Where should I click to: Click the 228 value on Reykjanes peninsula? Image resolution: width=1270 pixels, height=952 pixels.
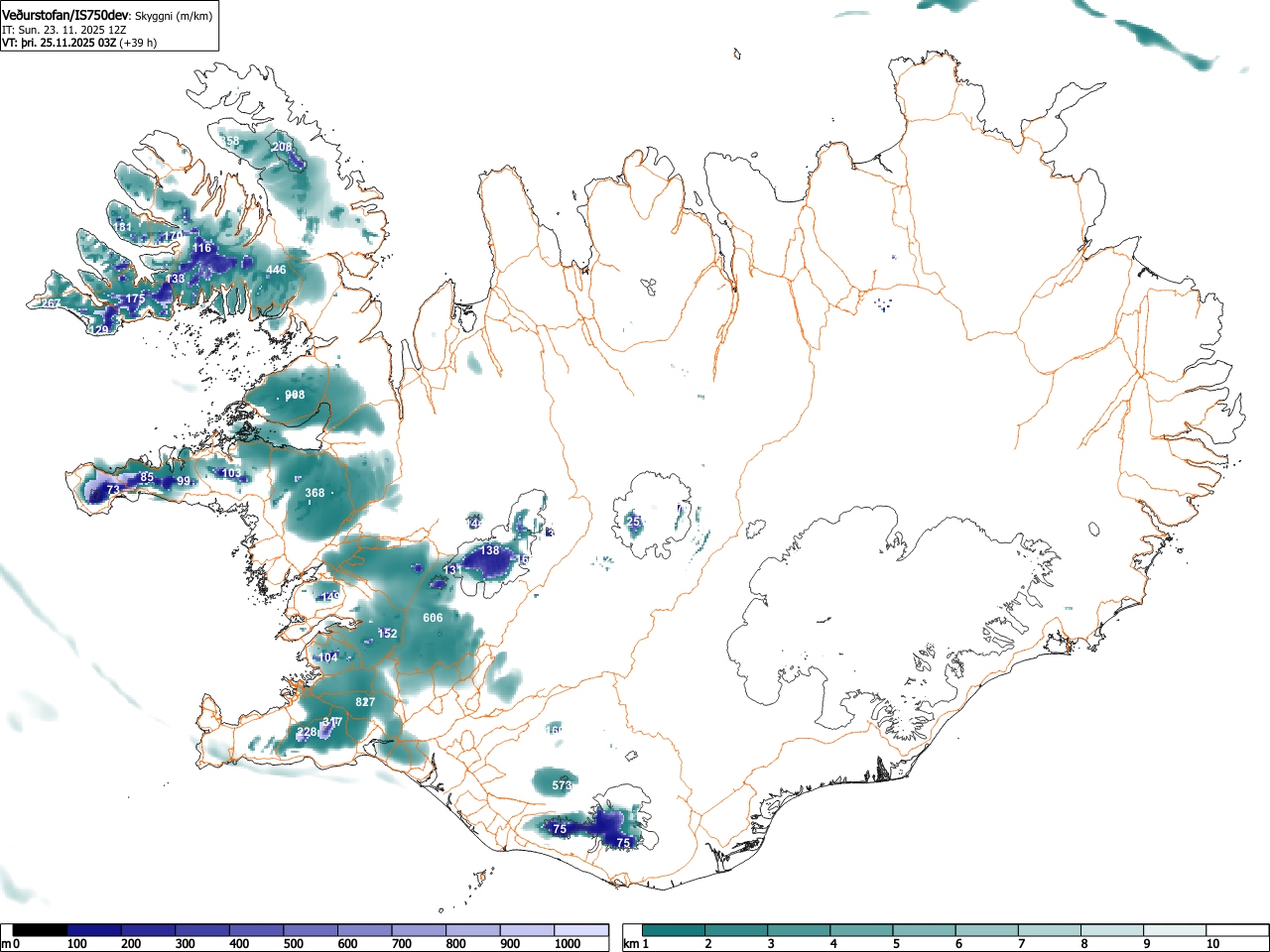click(308, 732)
